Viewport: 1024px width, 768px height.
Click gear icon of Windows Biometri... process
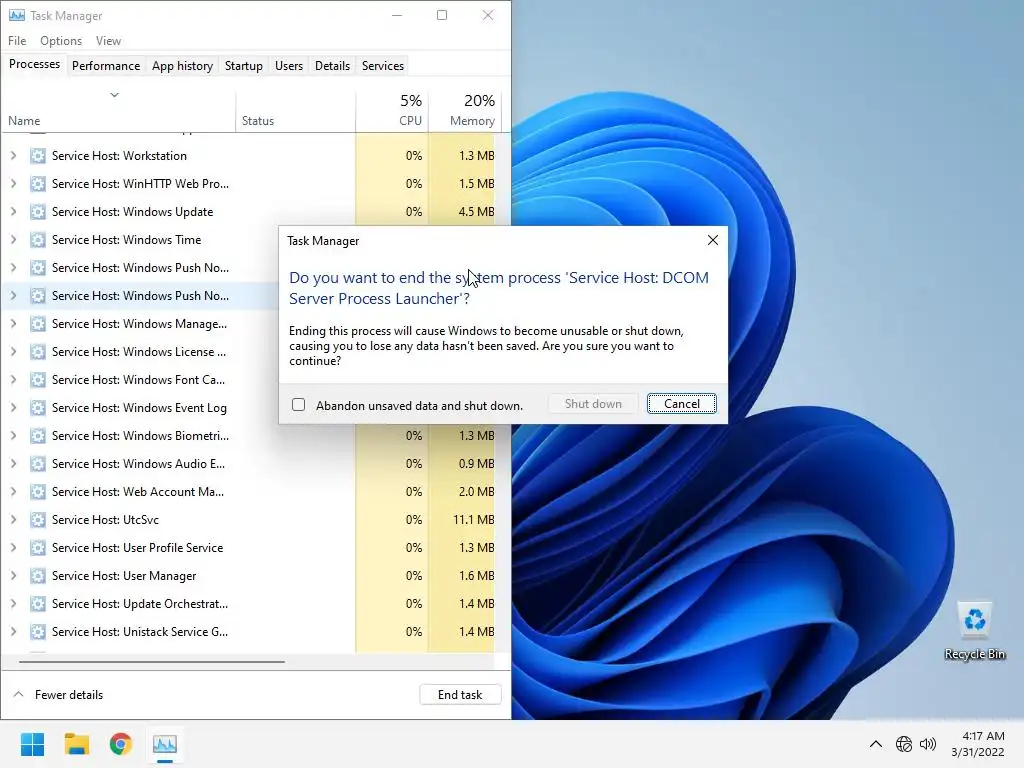[38, 436]
